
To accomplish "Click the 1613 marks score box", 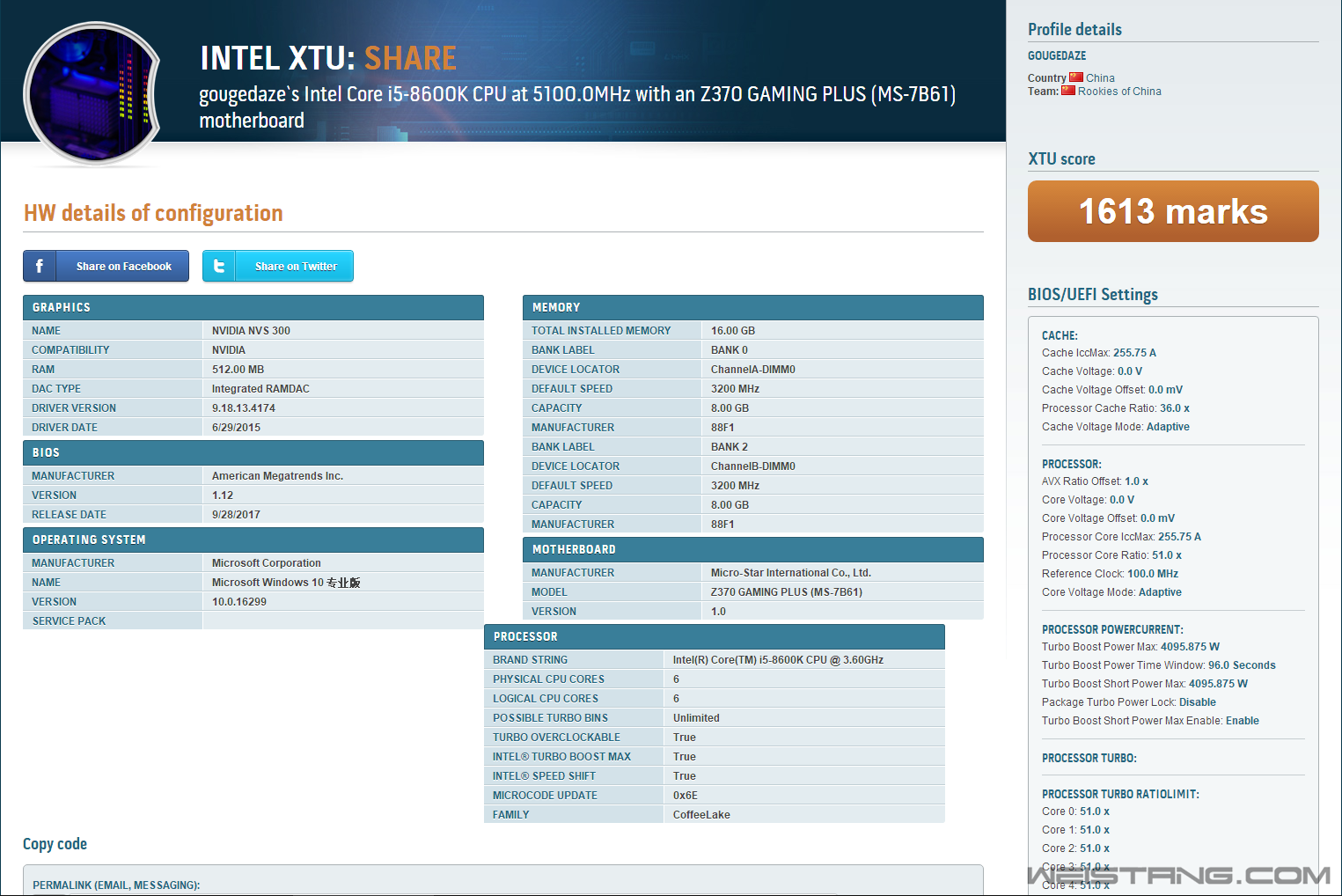I will (x=1173, y=211).
